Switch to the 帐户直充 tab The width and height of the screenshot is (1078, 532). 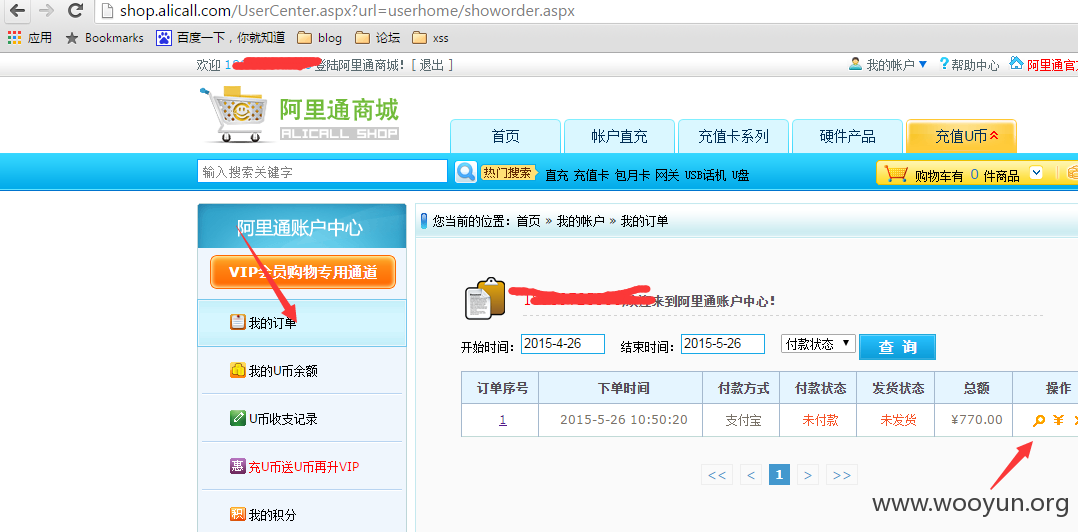coord(619,136)
